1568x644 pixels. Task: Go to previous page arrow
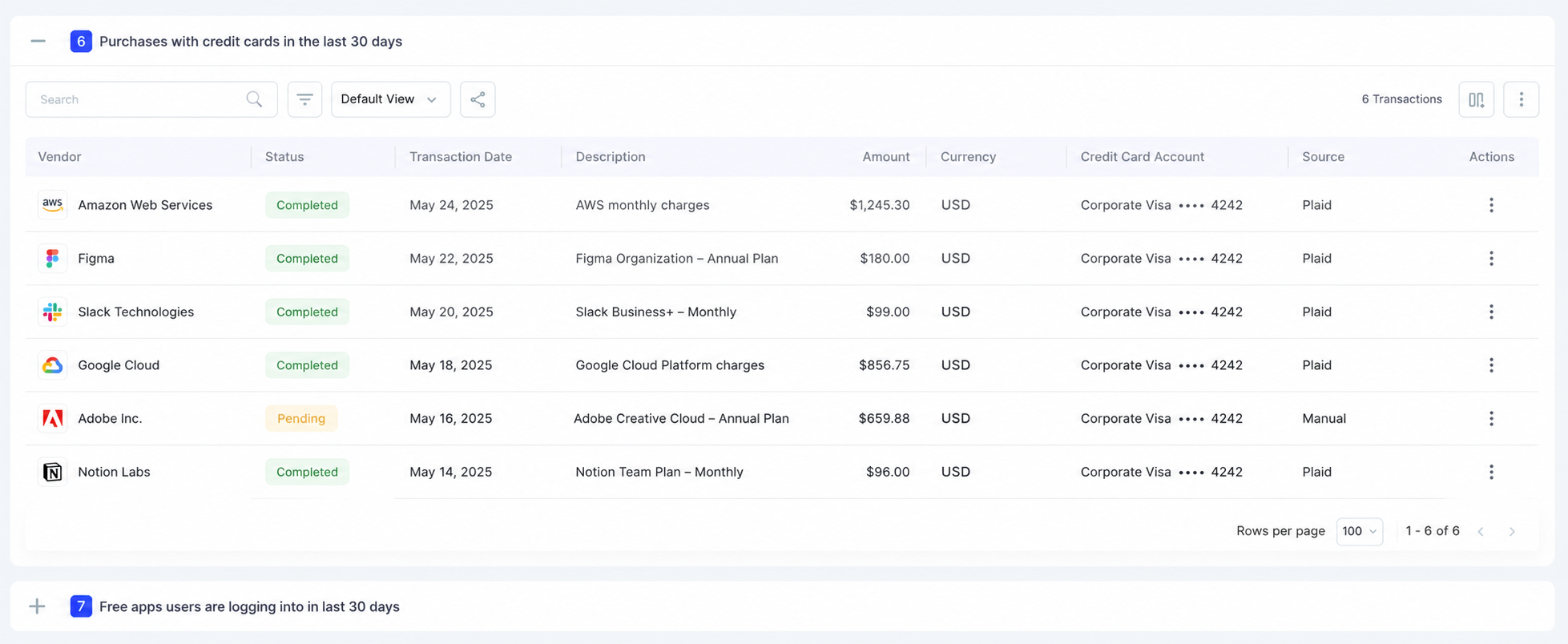point(1481,532)
